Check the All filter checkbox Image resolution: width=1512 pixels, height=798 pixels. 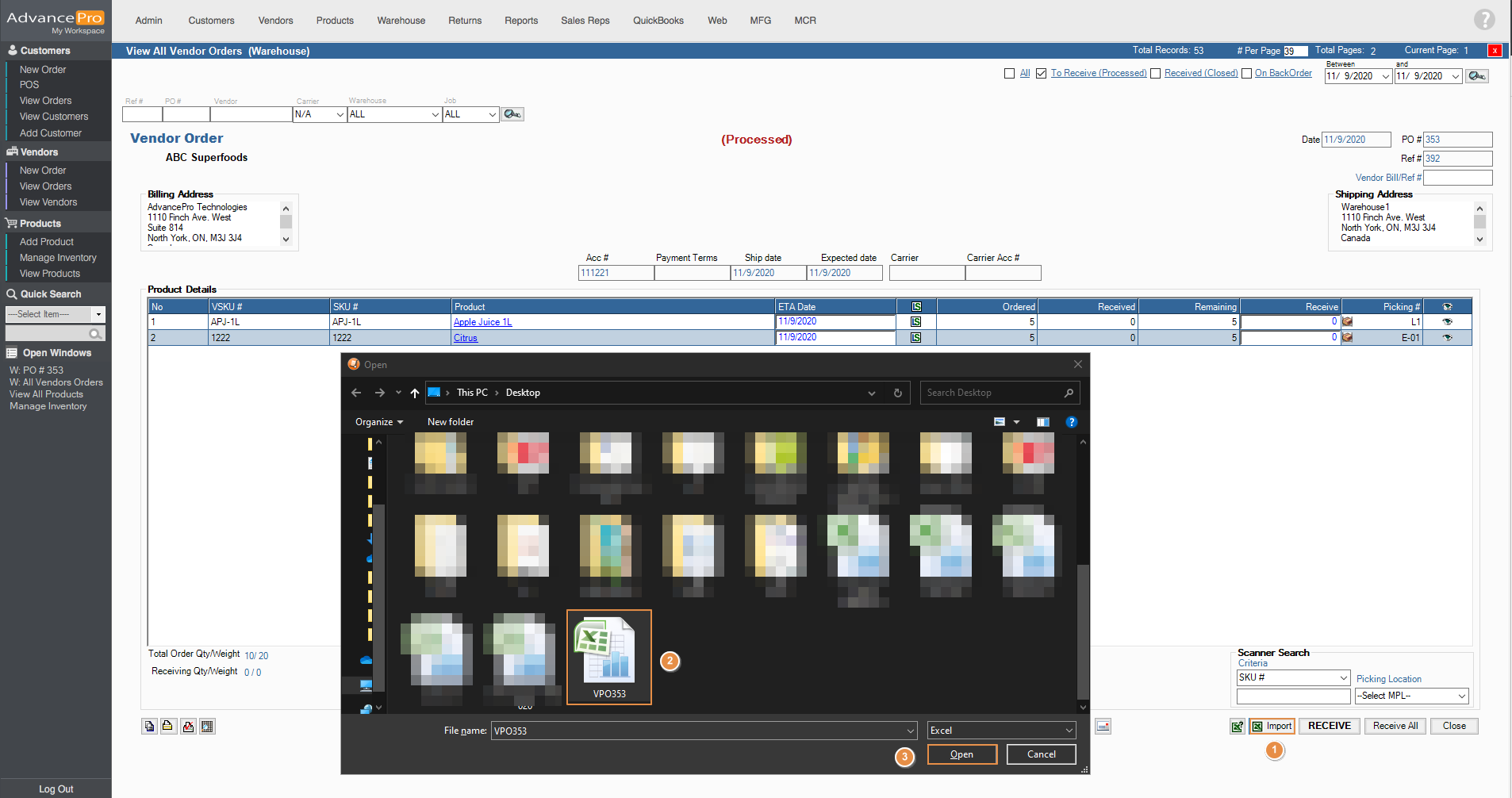click(1009, 74)
